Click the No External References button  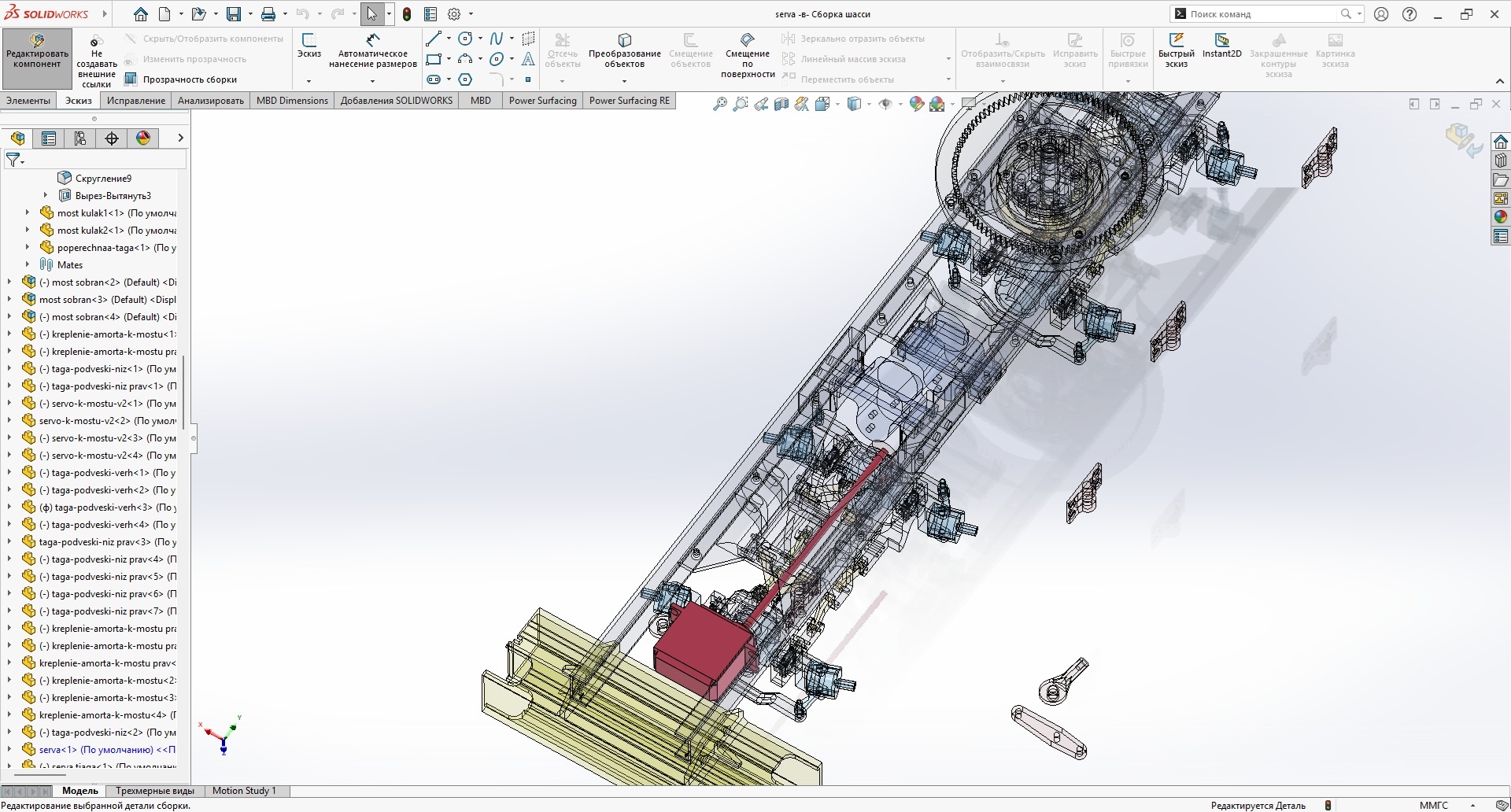[96, 60]
